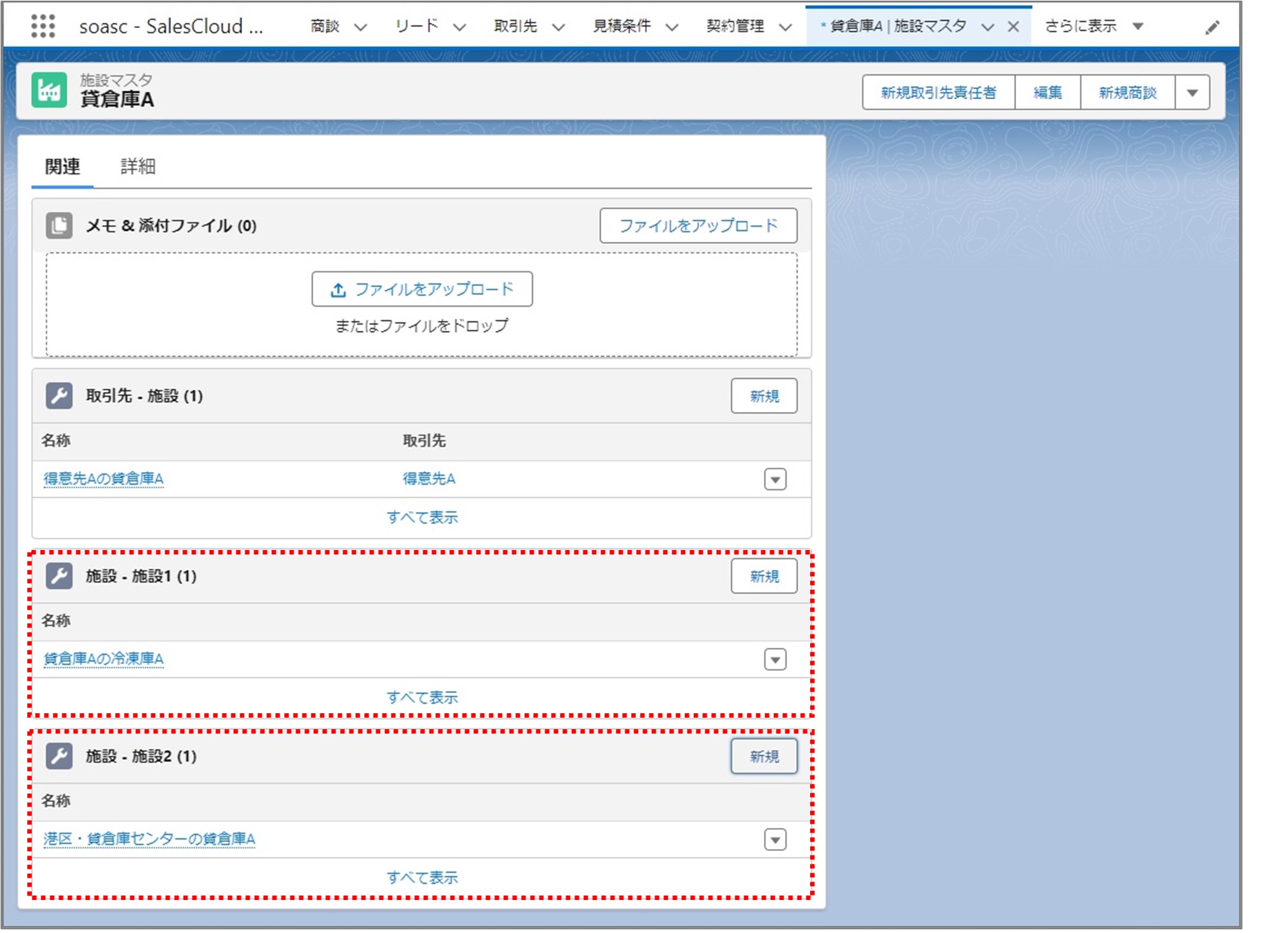Screen dimensions: 1288x933
Task: Go to the 商談 navigation tab
Action: (x=325, y=26)
